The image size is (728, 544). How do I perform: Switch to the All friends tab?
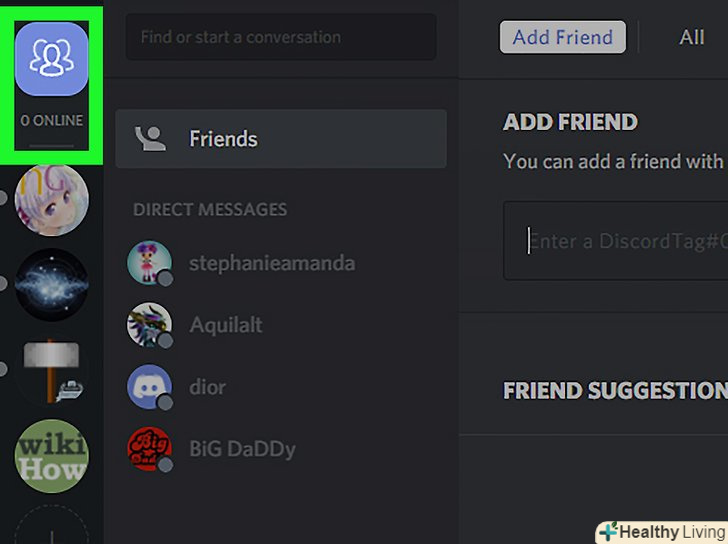coord(691,37)
